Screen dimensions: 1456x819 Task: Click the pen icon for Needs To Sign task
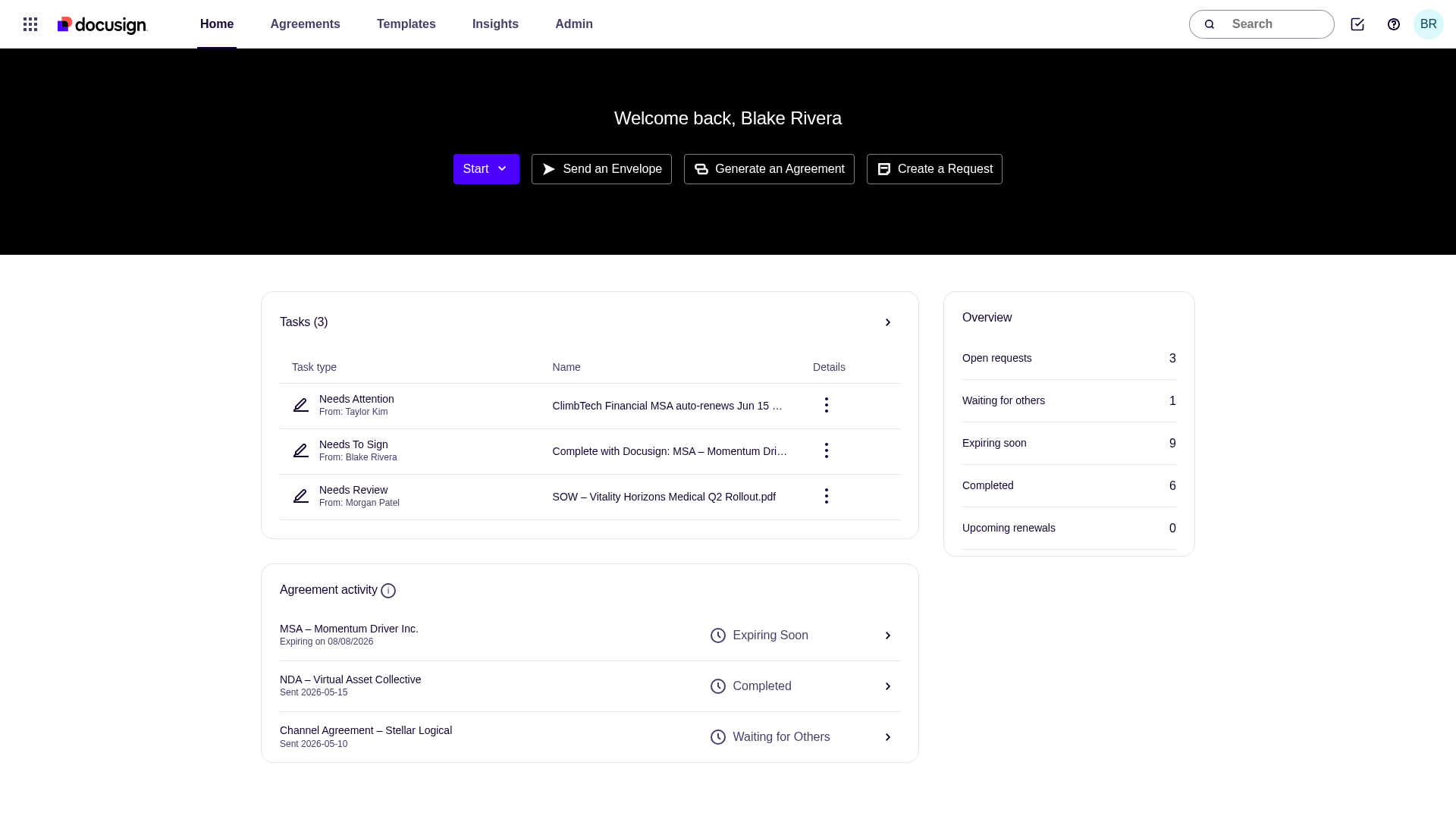[301, 450]
